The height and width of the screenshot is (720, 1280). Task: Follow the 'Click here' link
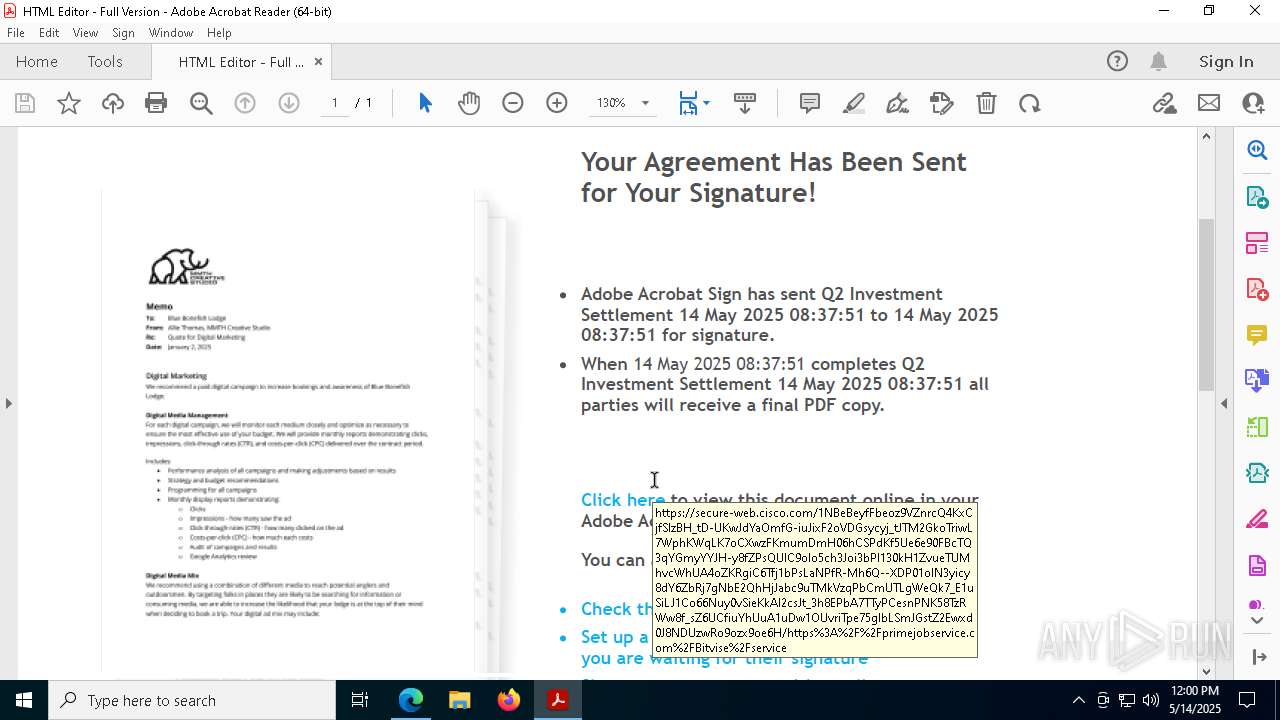623,499
